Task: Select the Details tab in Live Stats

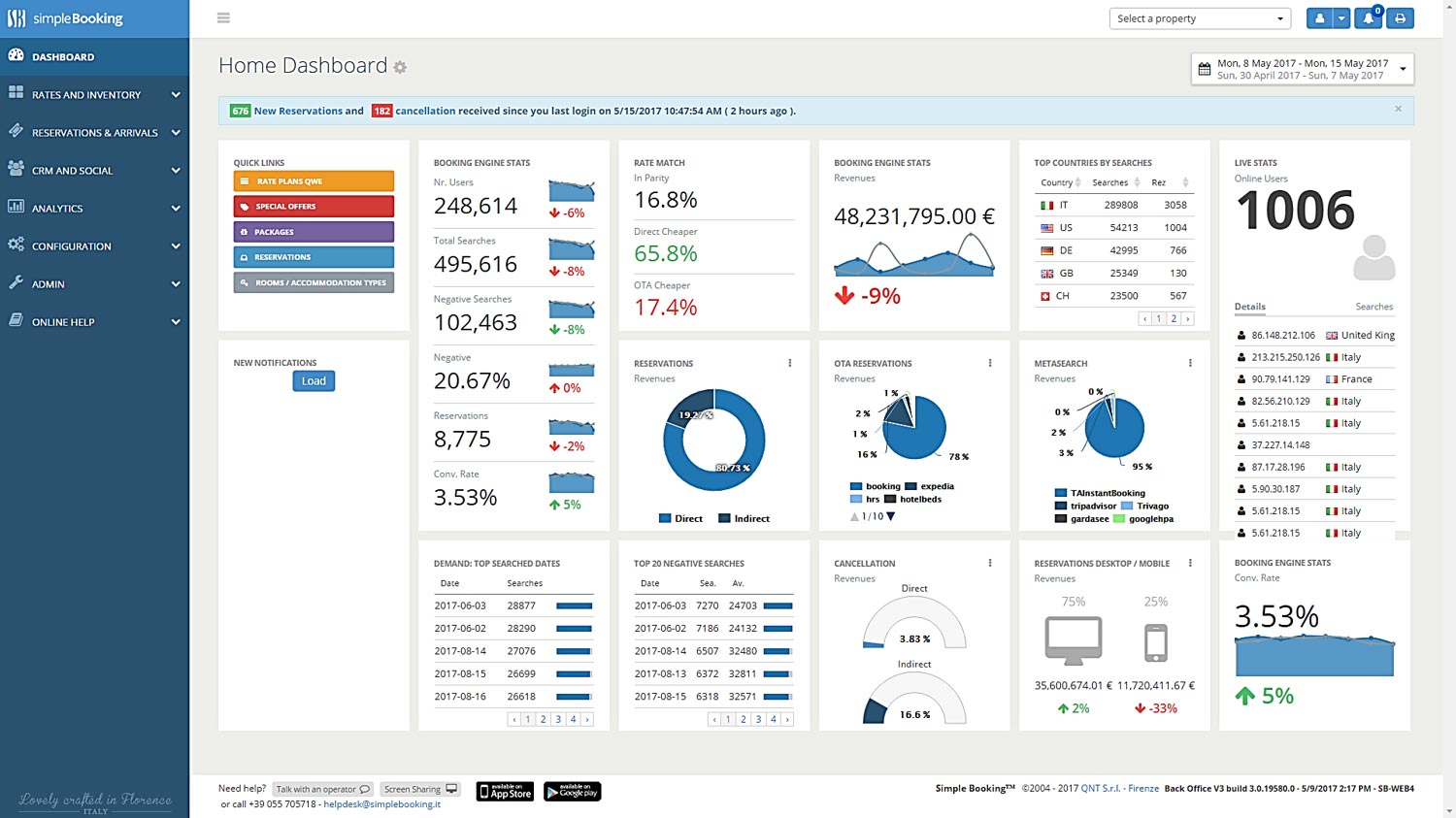Action: (1249, 307)
